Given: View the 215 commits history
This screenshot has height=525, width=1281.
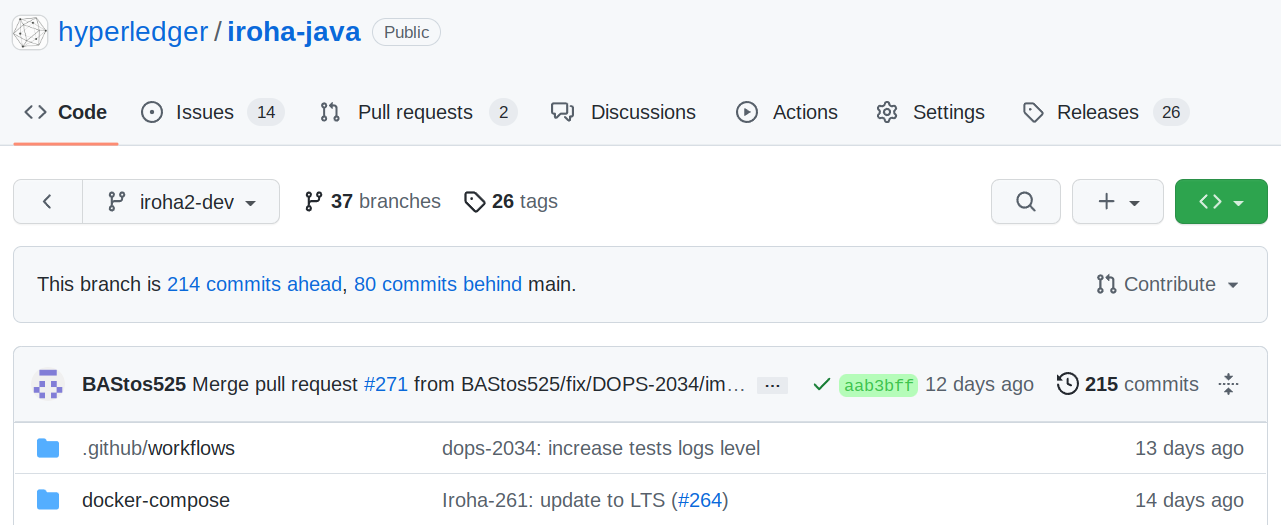Looking at the screenshot, I should 1128,384.
